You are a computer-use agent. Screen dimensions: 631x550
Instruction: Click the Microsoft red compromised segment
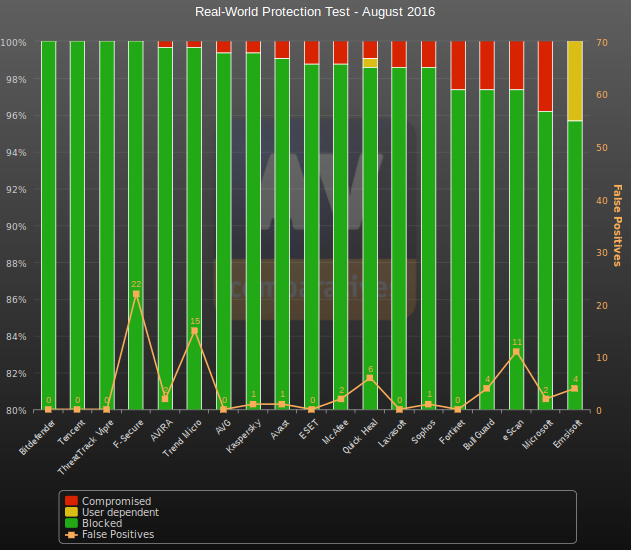[x=545, y=76]
